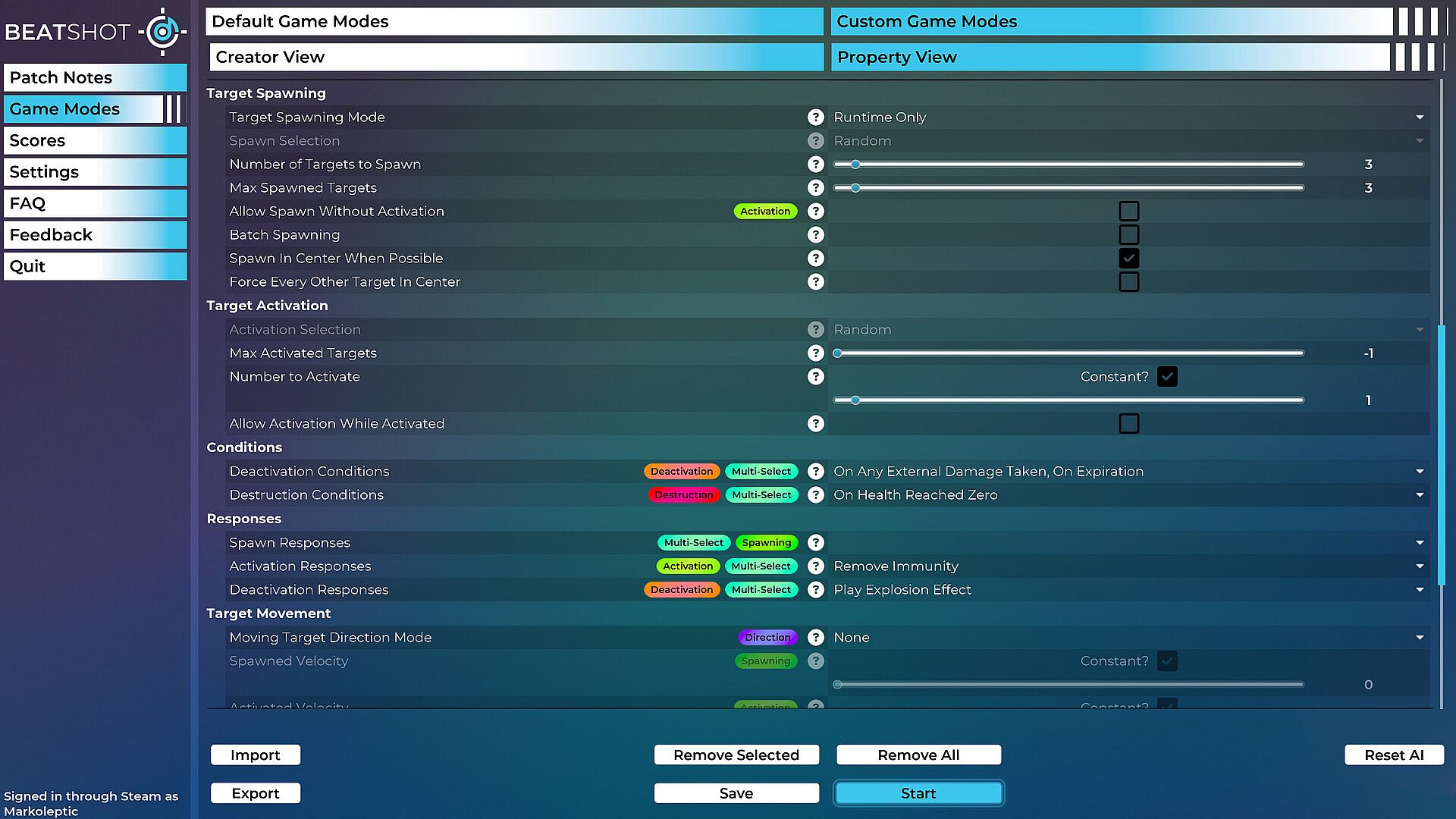
Task: Click the Export button
Action: click(x=256, y=793)
